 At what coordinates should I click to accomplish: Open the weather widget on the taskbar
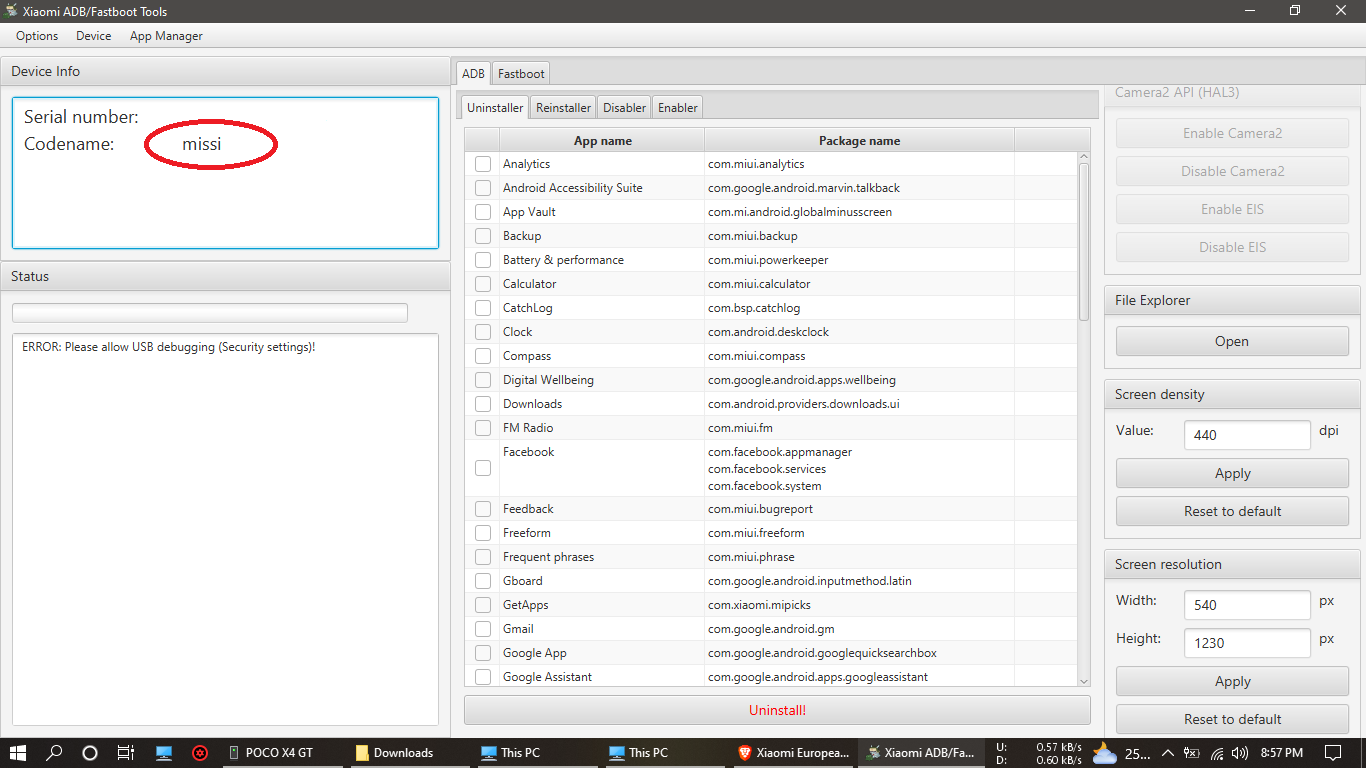click(x=1122, y=753)
